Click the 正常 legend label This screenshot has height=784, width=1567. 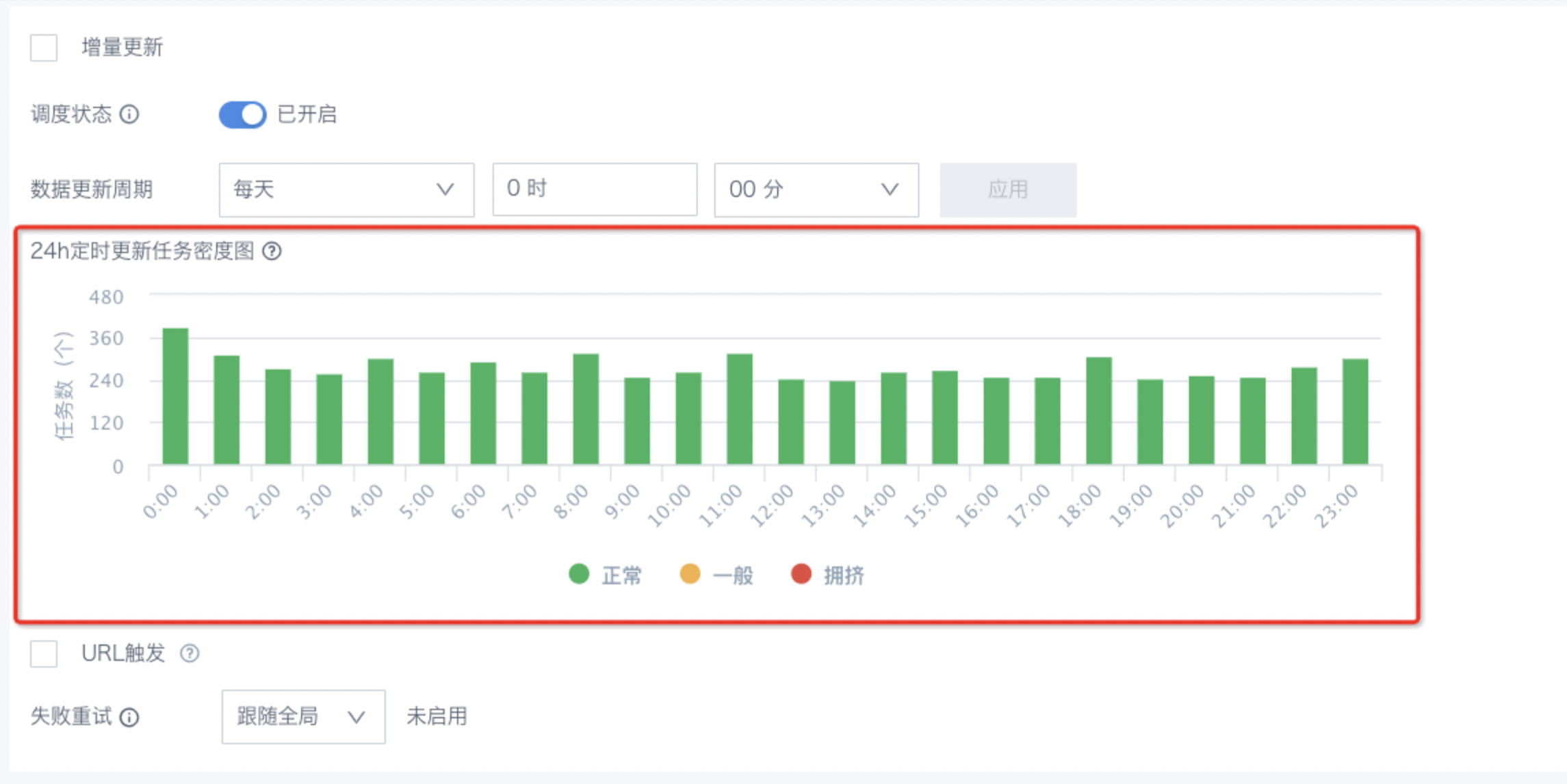coord(621,575)
